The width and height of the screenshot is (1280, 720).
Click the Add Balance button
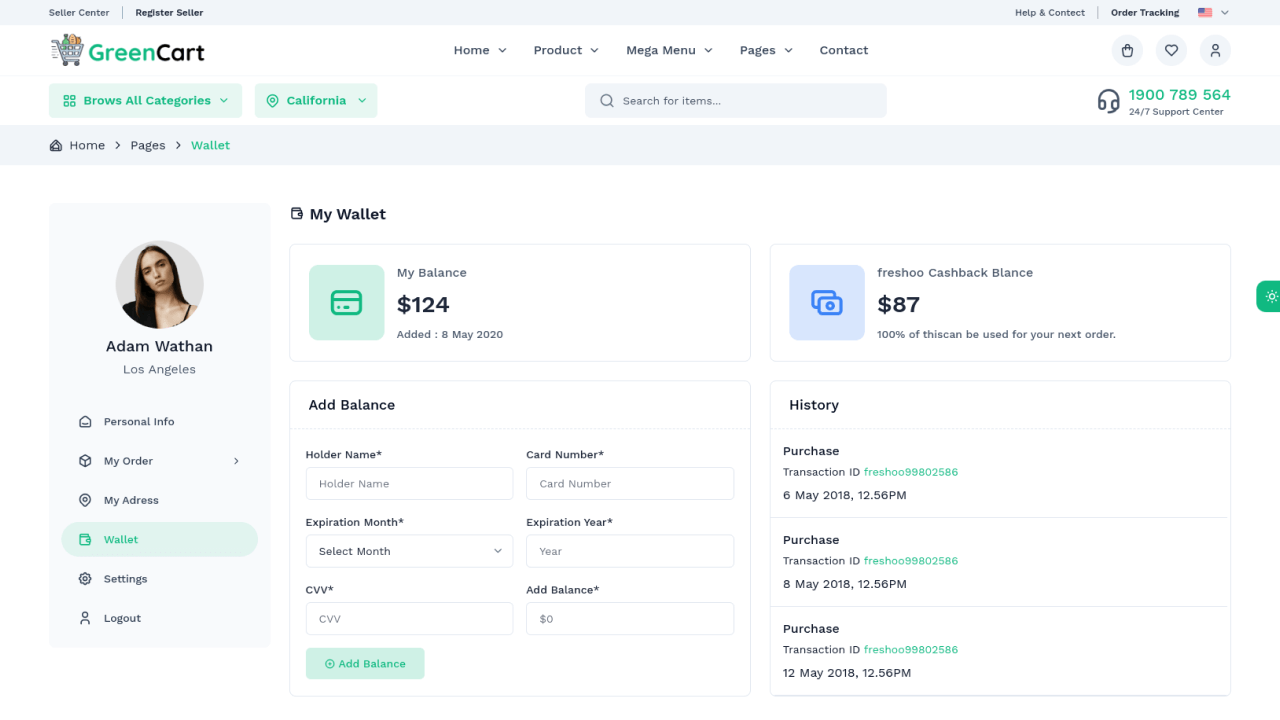(x=365, y=663)
